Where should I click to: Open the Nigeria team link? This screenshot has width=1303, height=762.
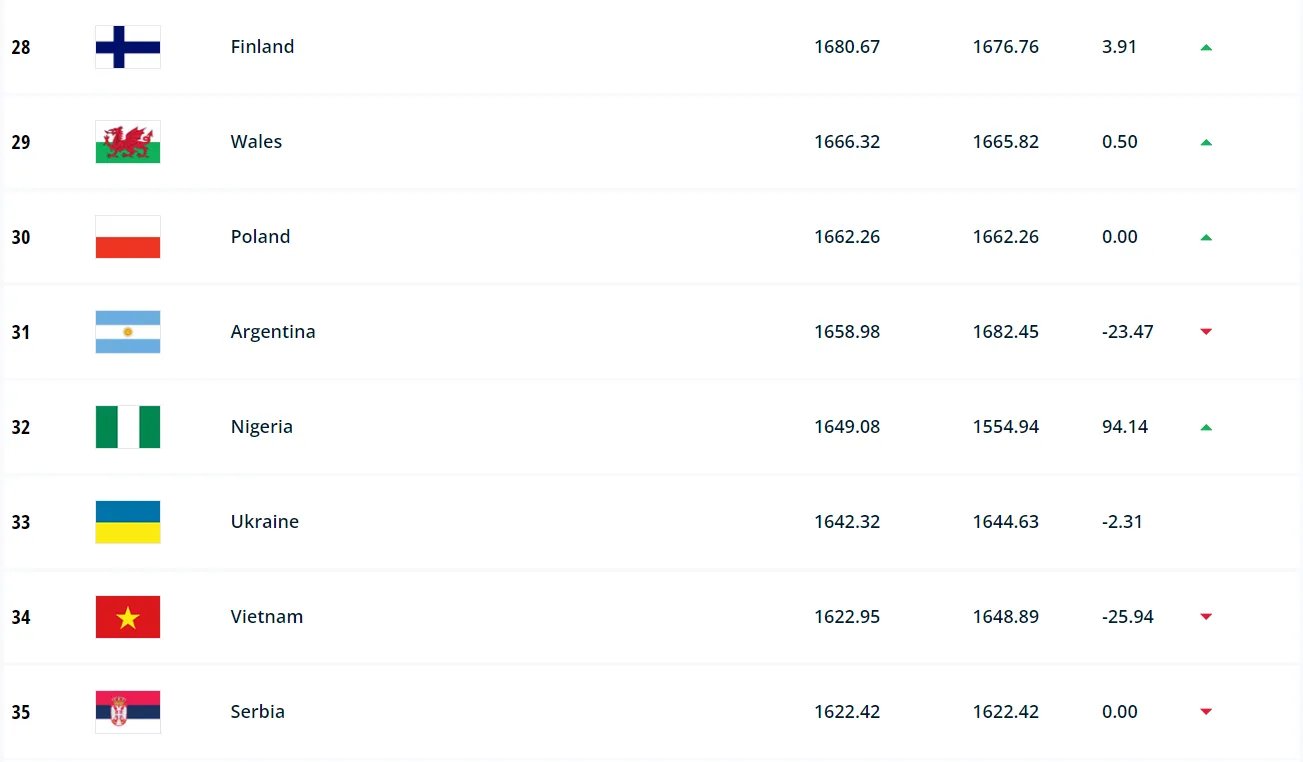click(x=261, y=427)
